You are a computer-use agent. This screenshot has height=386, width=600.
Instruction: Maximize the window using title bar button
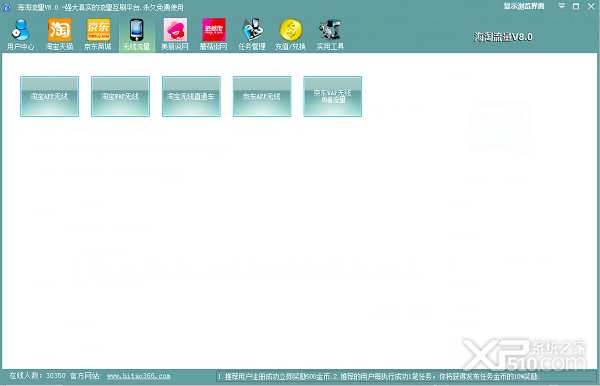[x=576, y=7]
